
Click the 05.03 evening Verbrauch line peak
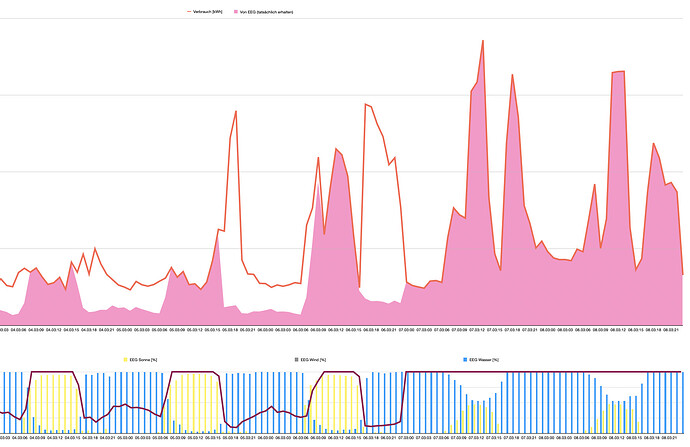pyautogui.click(x=236, y=111)
